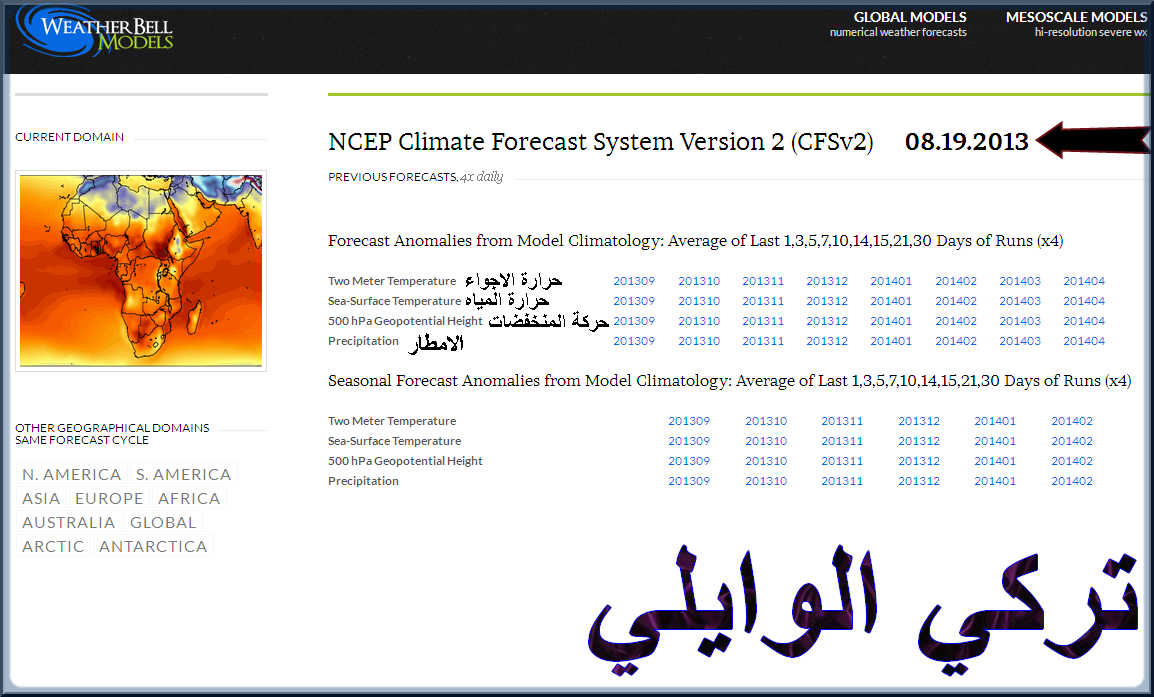Click the WeatherBell Models logo
This screenshot has height=697, width=1154.
(96, 31)
